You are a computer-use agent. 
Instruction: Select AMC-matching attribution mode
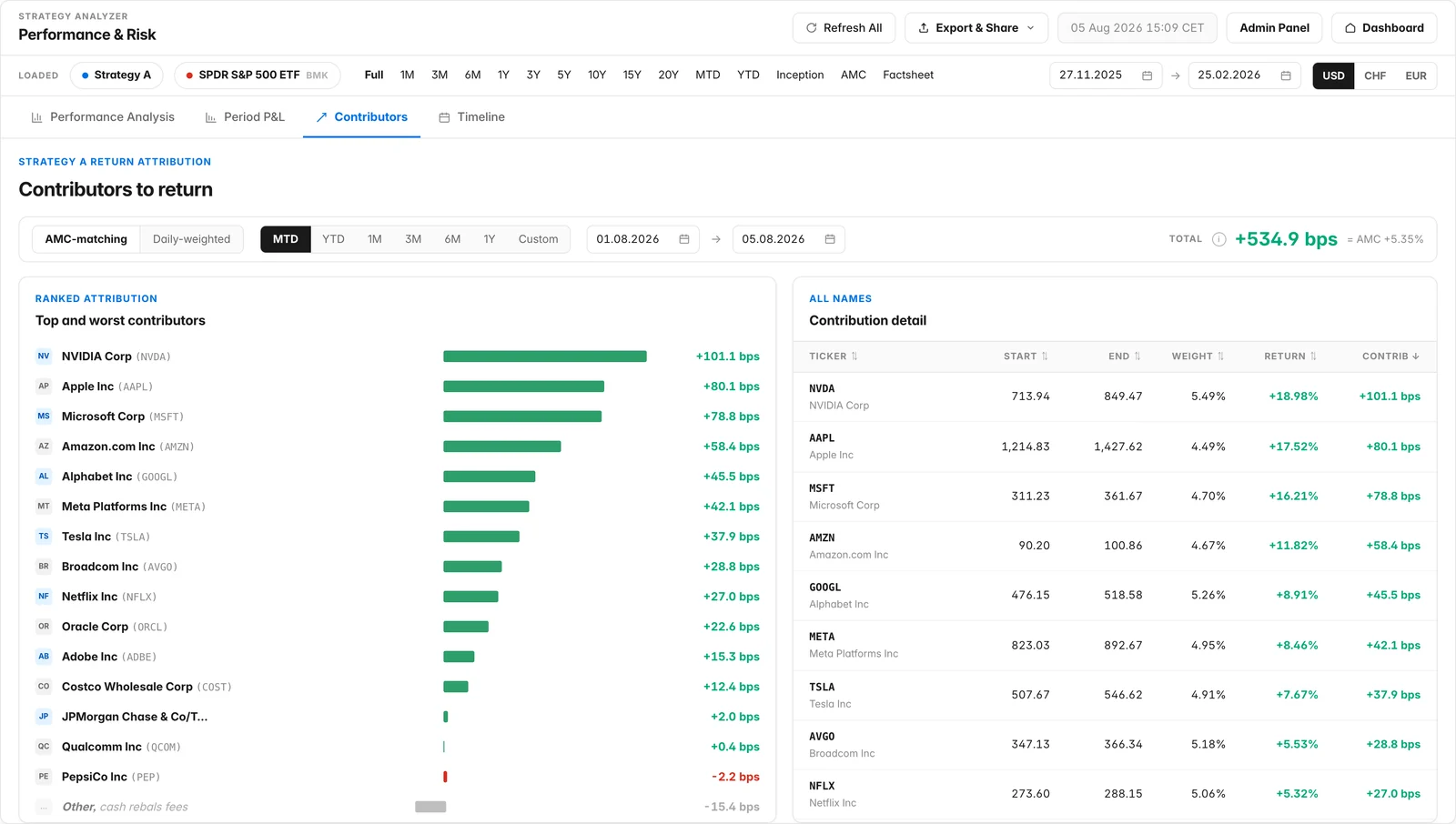(86, 239)
